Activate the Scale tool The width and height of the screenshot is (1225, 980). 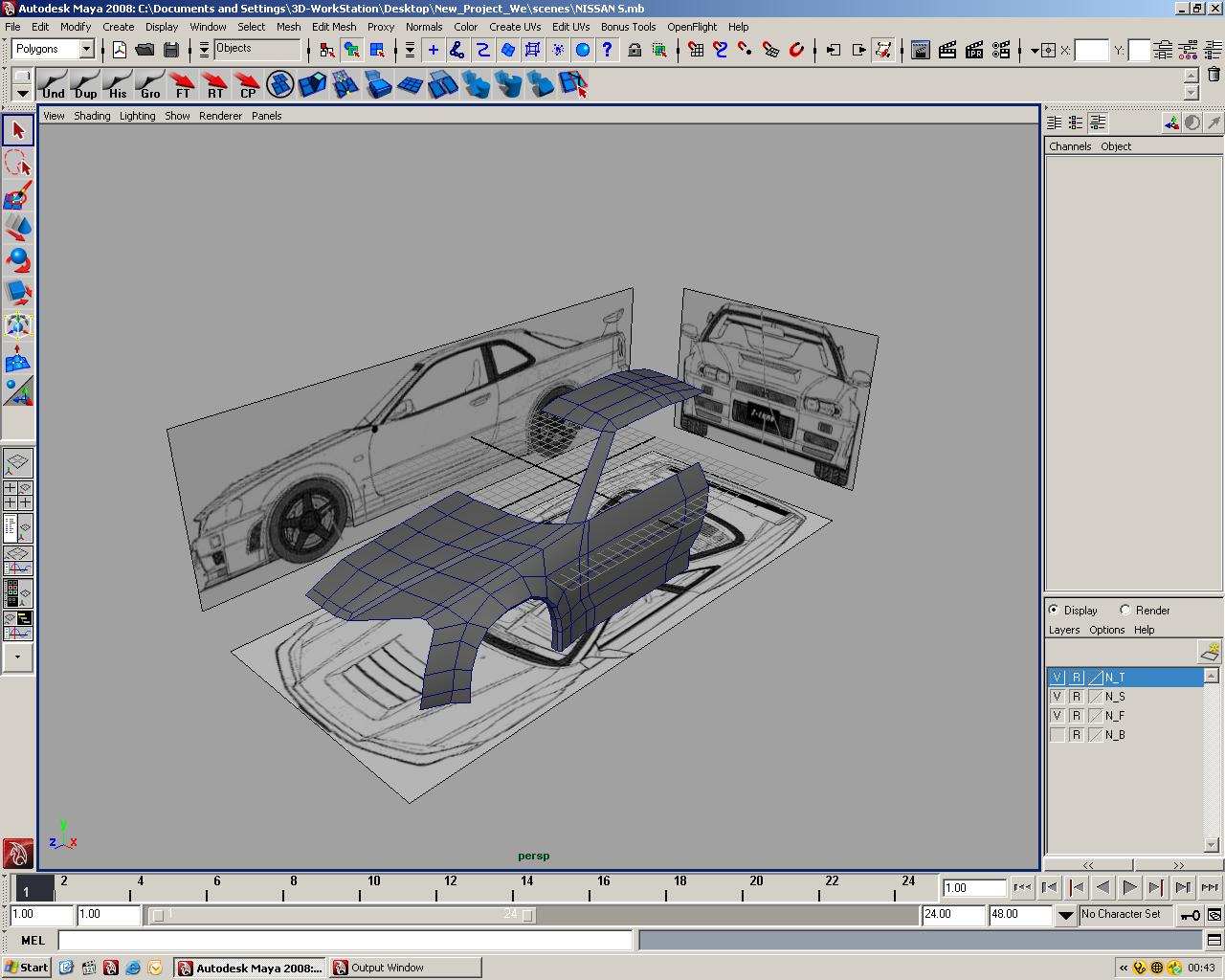click(18, 293)
